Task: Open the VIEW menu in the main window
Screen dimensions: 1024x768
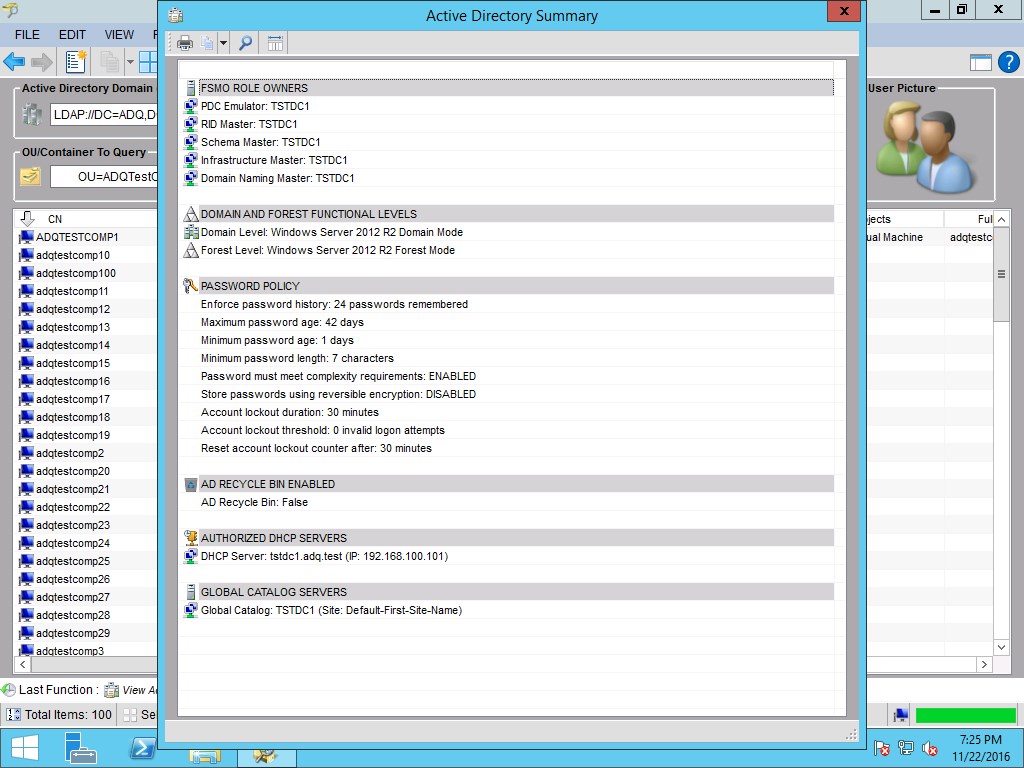Action: pos(119,35)
